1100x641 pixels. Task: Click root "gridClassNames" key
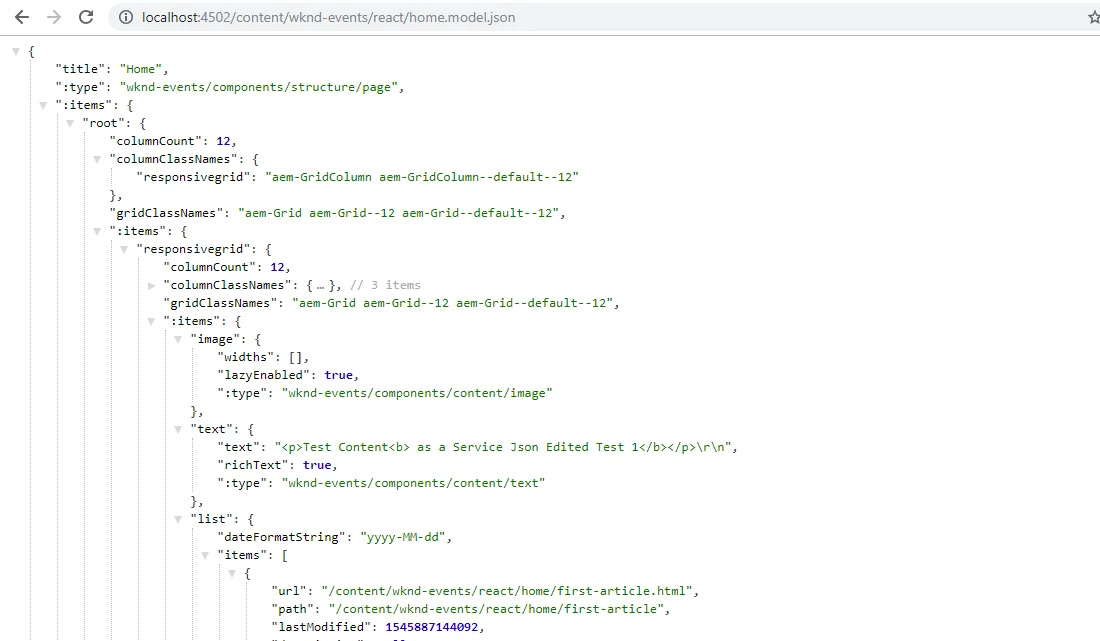pos(166,212)
